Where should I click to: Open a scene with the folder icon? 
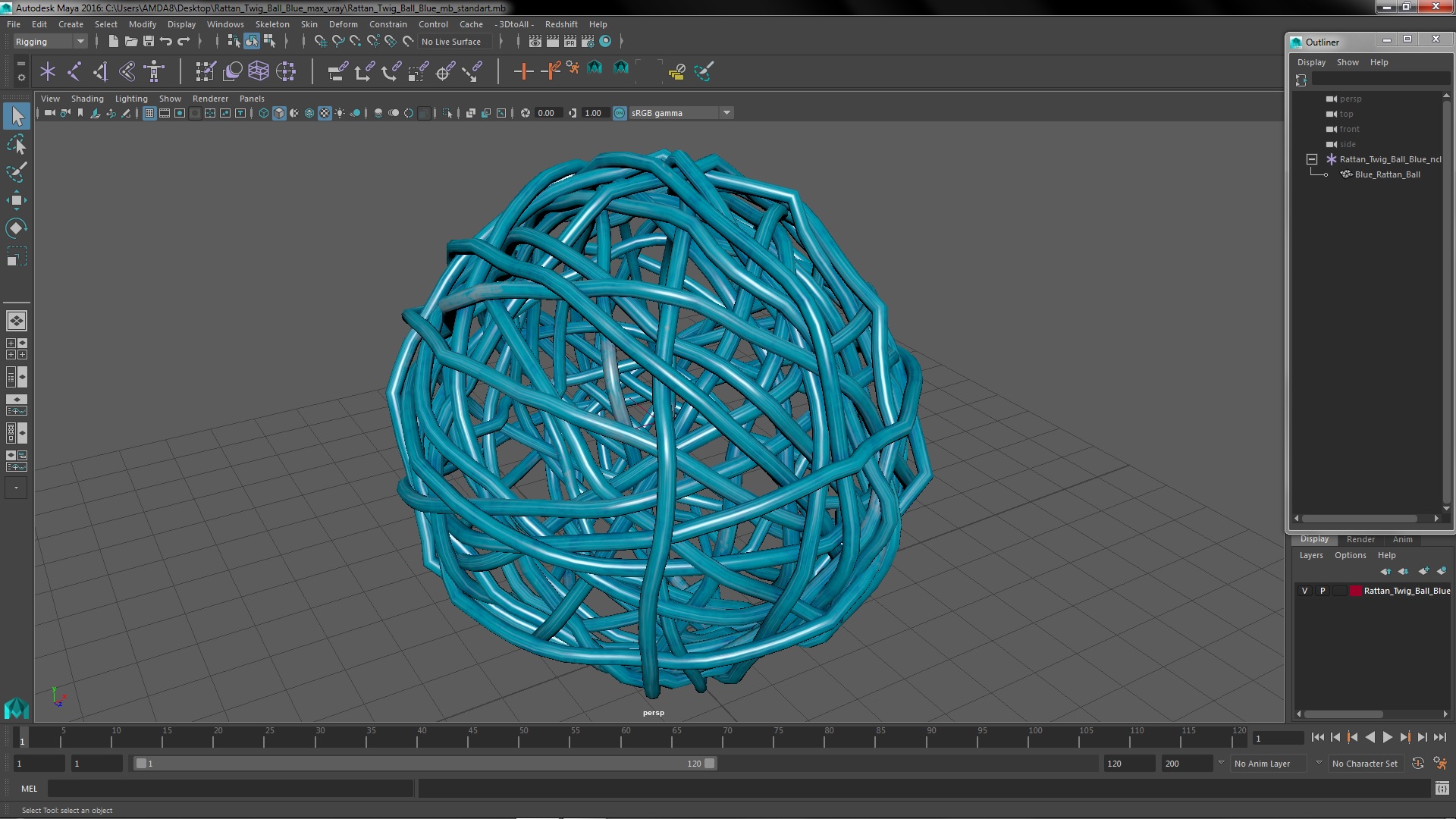point(131,42)
